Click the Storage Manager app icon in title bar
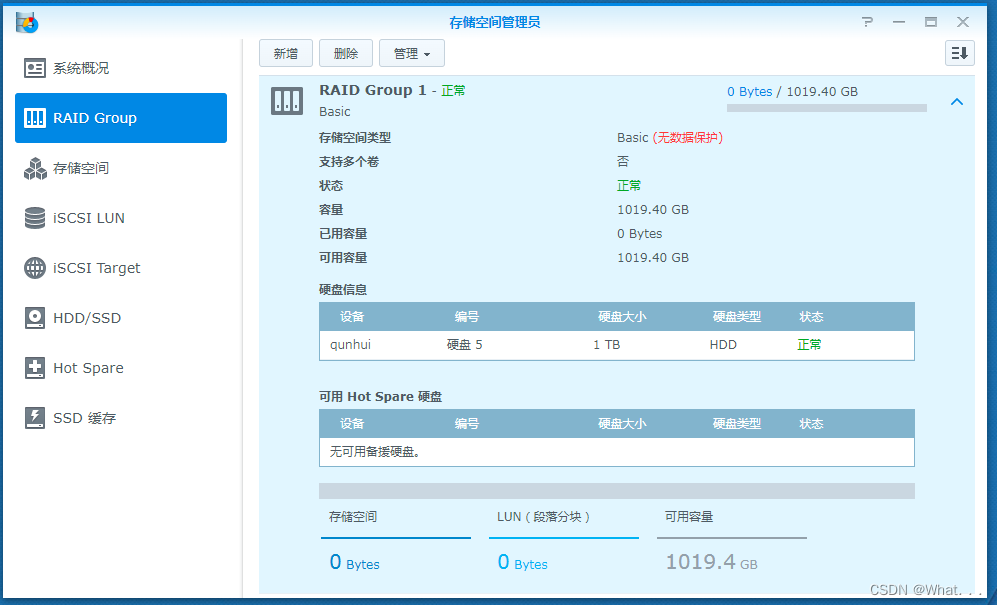This screenshot has height=605, width=997. click(27, 23)
